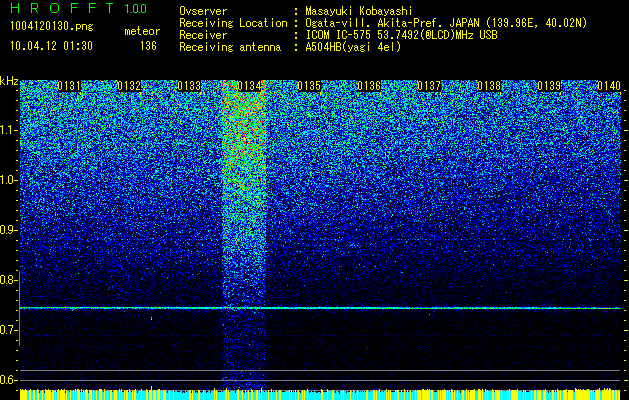Viewport: 629px width, 400px height.
Task: Click the yellow-cyan signal level strip at bottom
Action: click(320, 394)
